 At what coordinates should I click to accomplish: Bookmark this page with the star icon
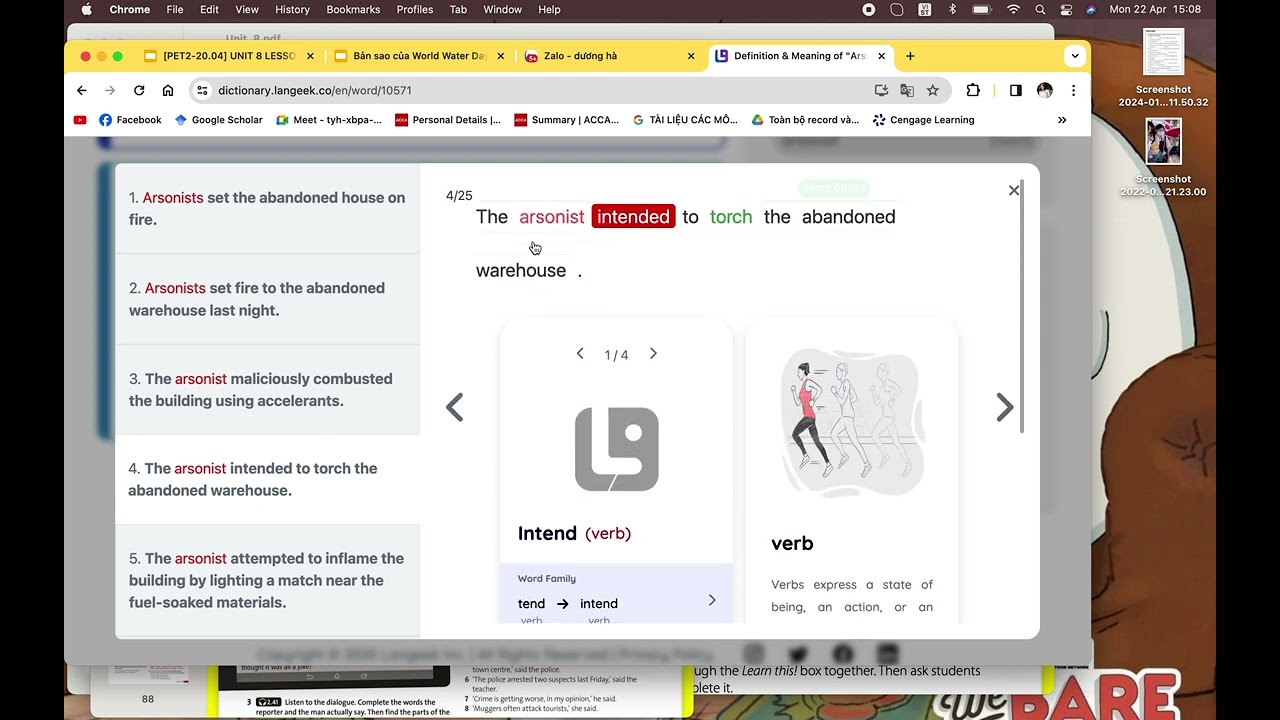[933, 90]
